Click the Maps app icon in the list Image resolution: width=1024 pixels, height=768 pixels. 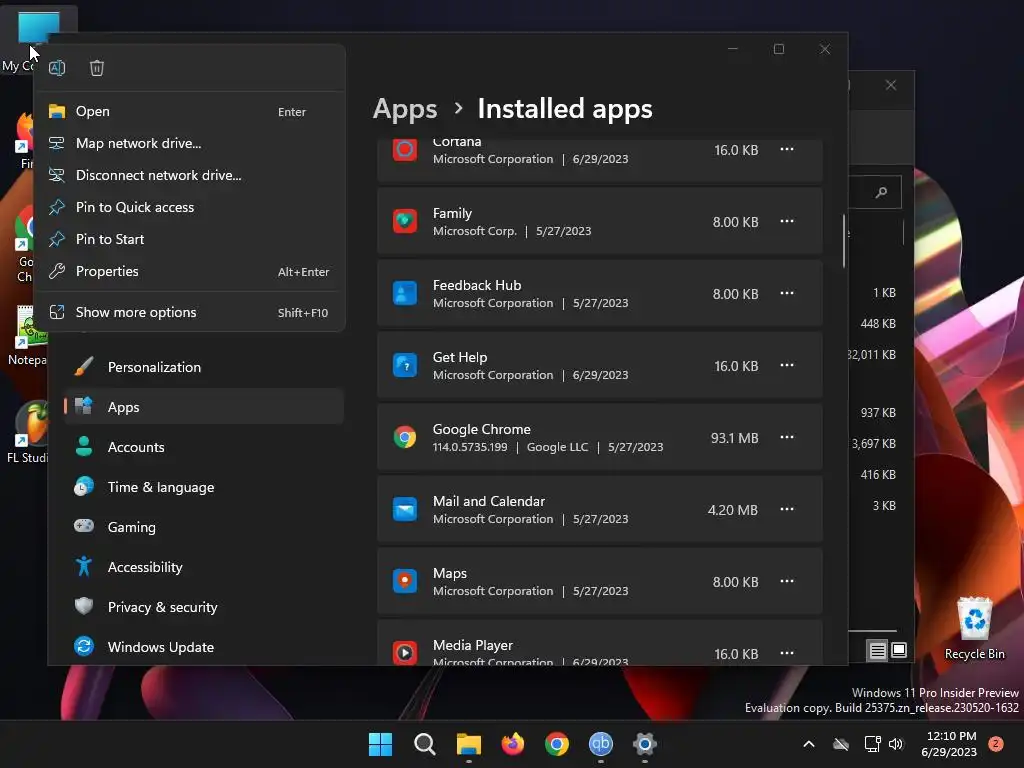tap(405, 581)
